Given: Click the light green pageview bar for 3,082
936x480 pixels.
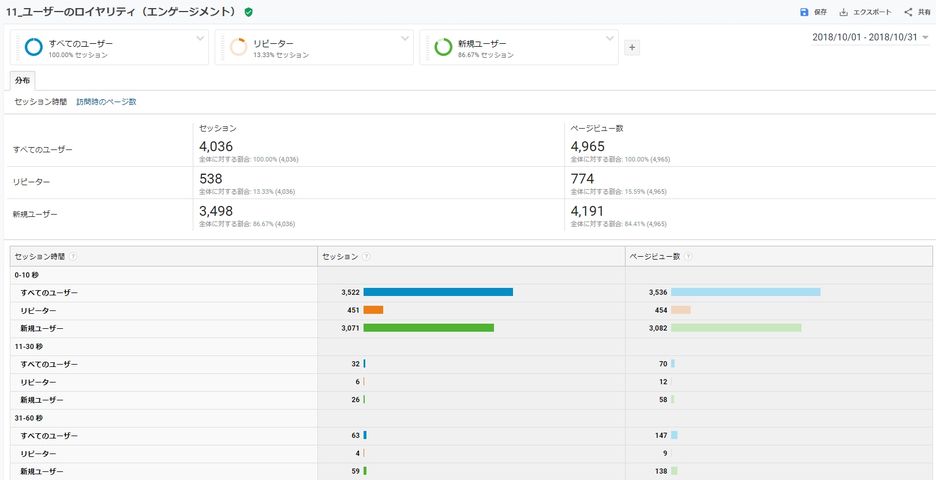Looking at the screenshot, I should click(x=736, y=328).
